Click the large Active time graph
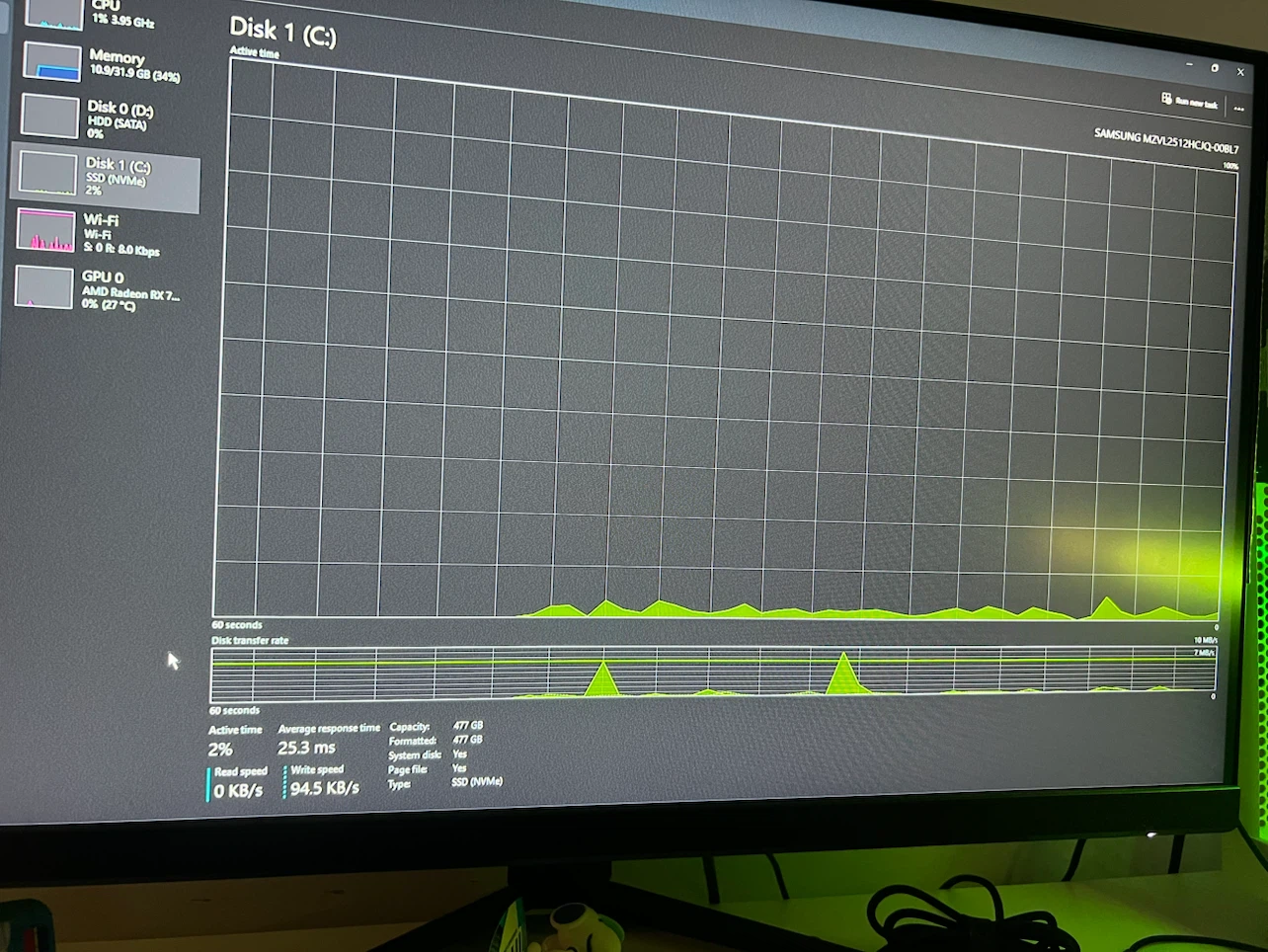The width and height of the screenshot is (1268, 952). pos(725,341)
